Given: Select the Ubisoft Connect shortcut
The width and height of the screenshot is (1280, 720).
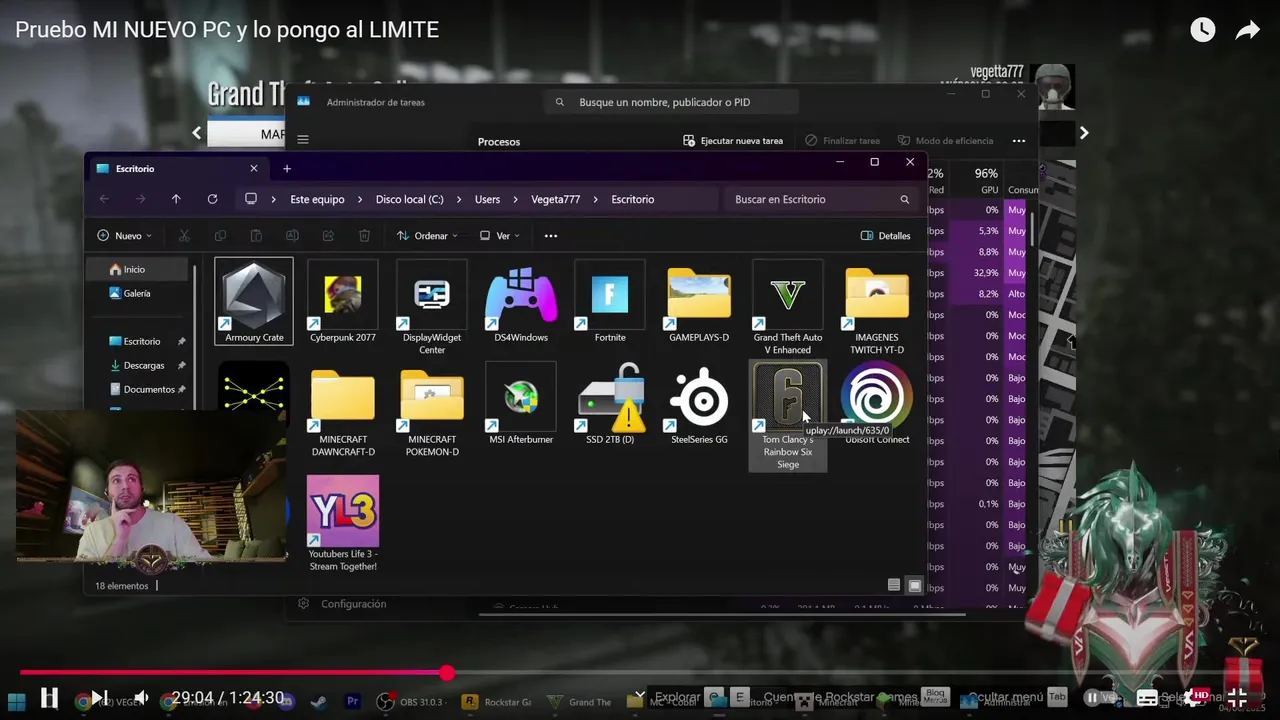Looking at the screenshot, I should pyautogui.click(x=877, y=404).
